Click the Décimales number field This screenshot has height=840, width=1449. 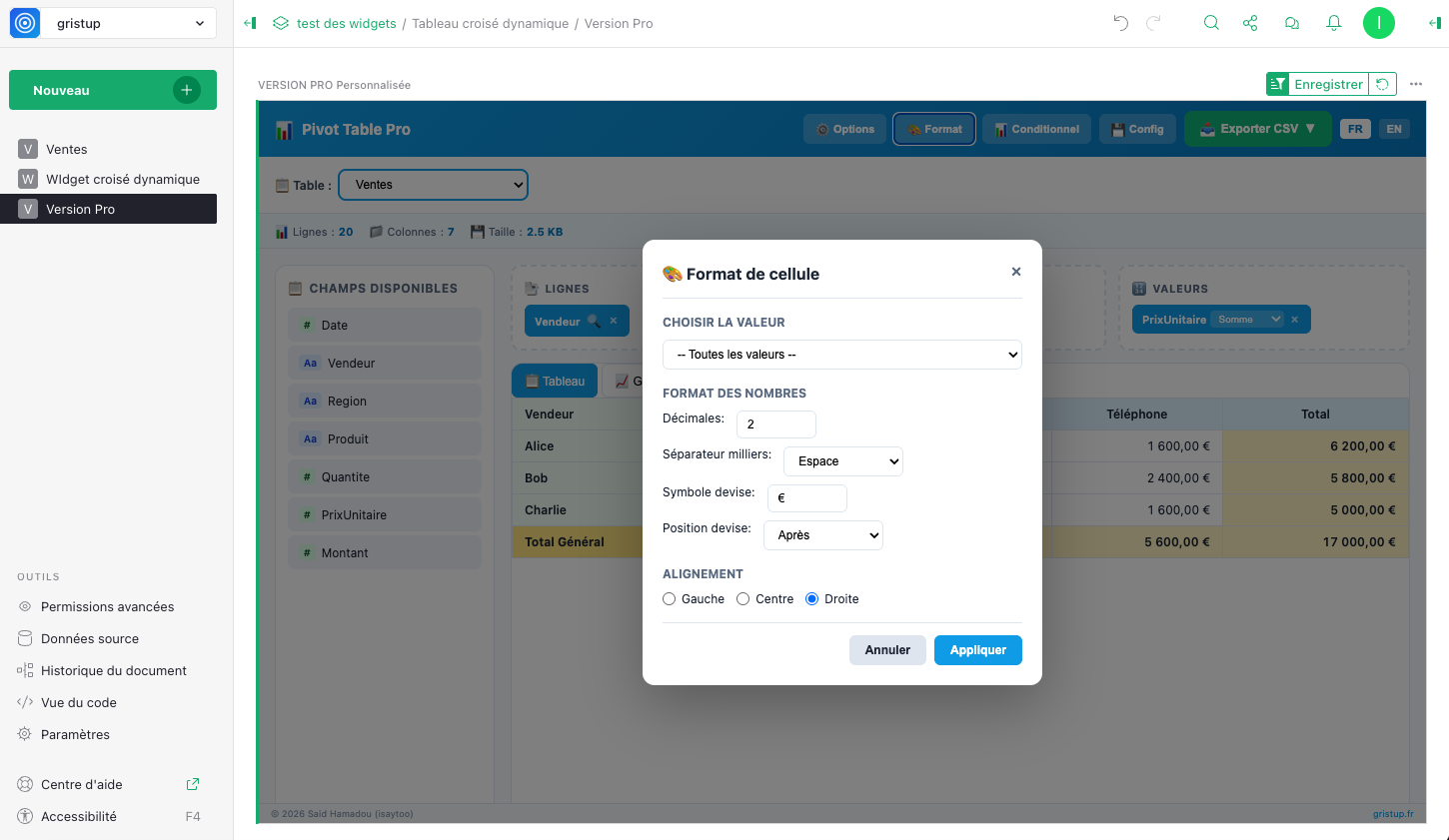click(775, 424)
